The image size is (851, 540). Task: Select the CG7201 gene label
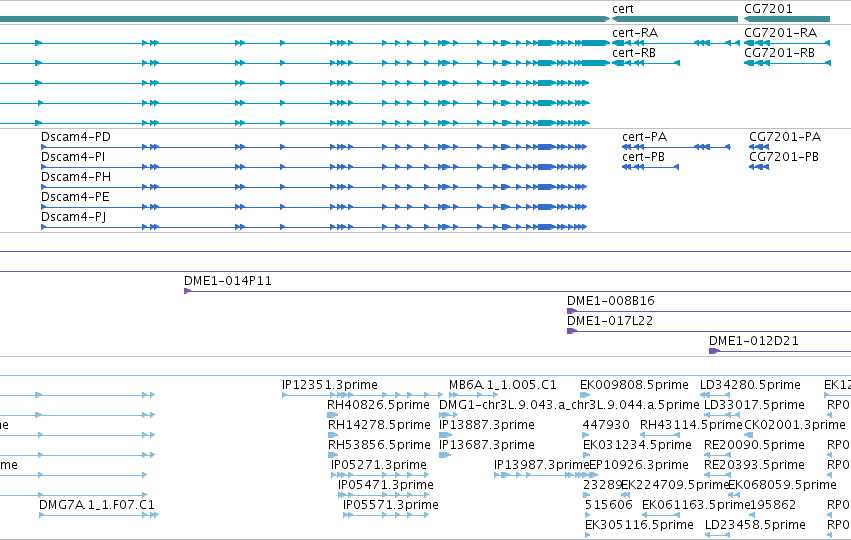(768, 9)
